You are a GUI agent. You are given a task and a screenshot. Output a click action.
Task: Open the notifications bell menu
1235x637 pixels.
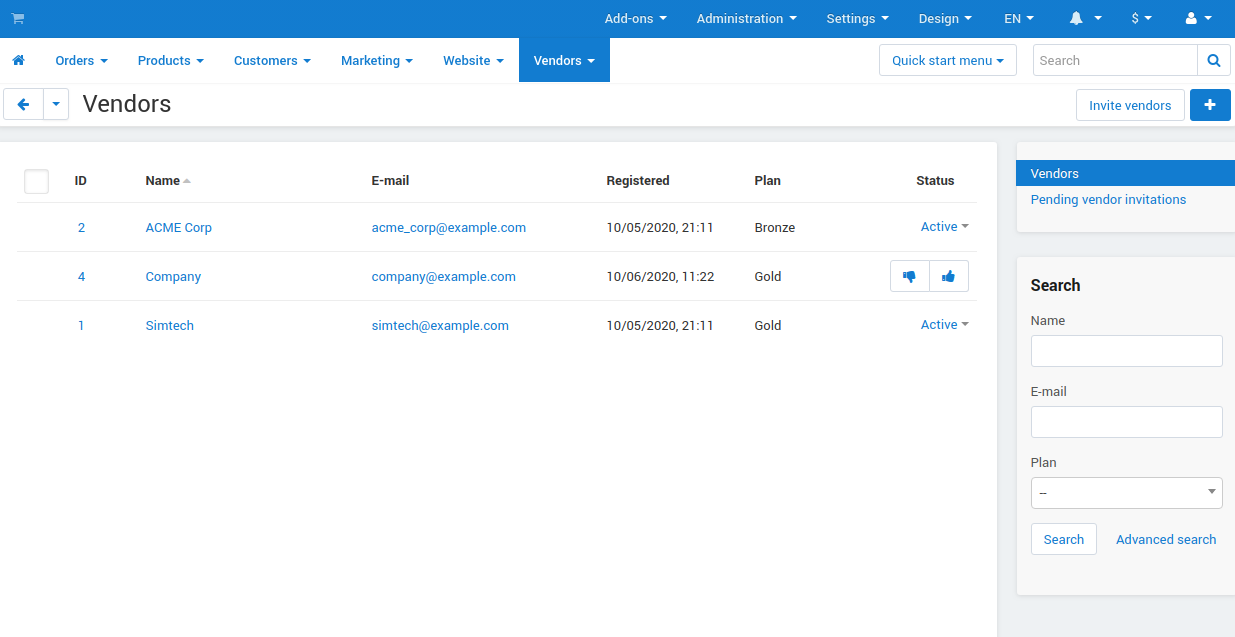point(1086,18)
